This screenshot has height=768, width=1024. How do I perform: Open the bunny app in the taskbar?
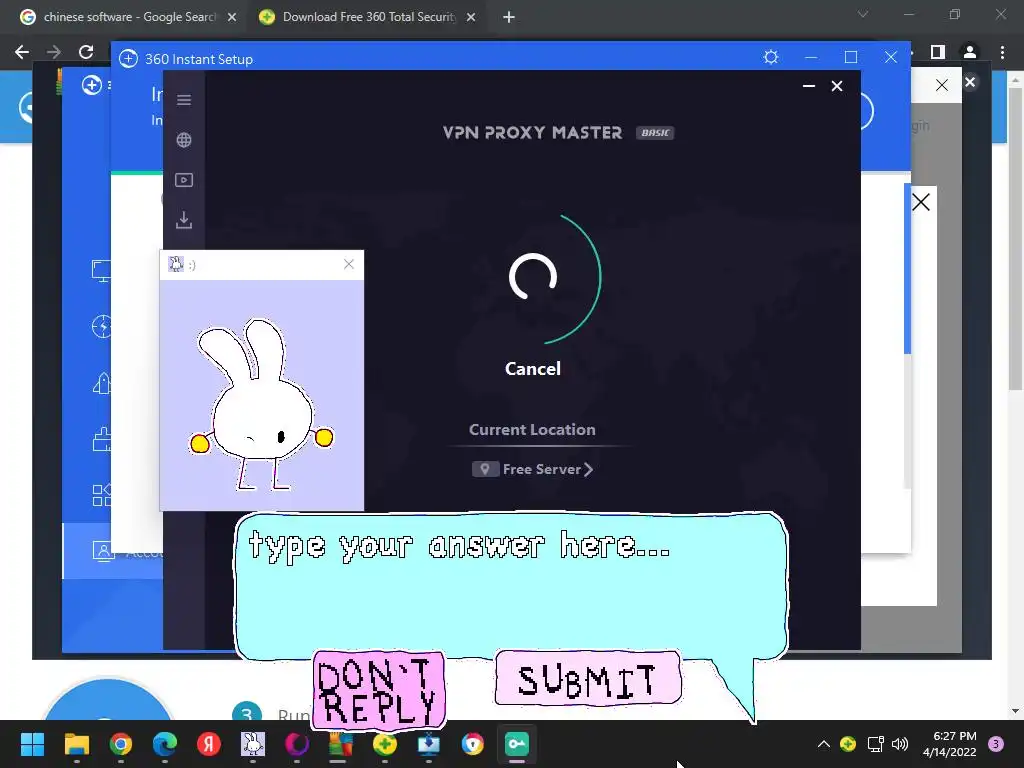tap(253, 744)
